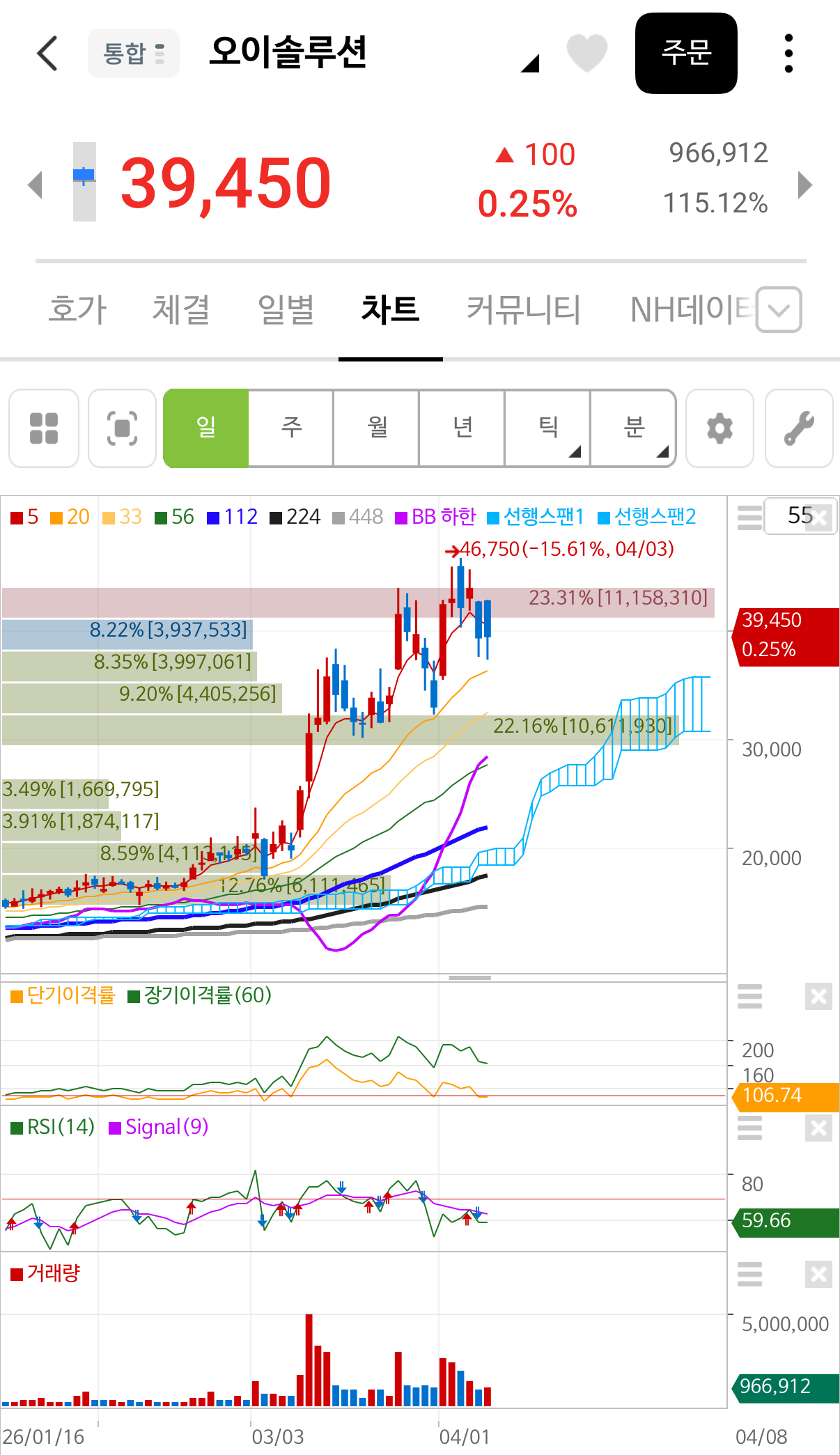Tap the 966,912 volume value tag

click(x=786, y=1387)
